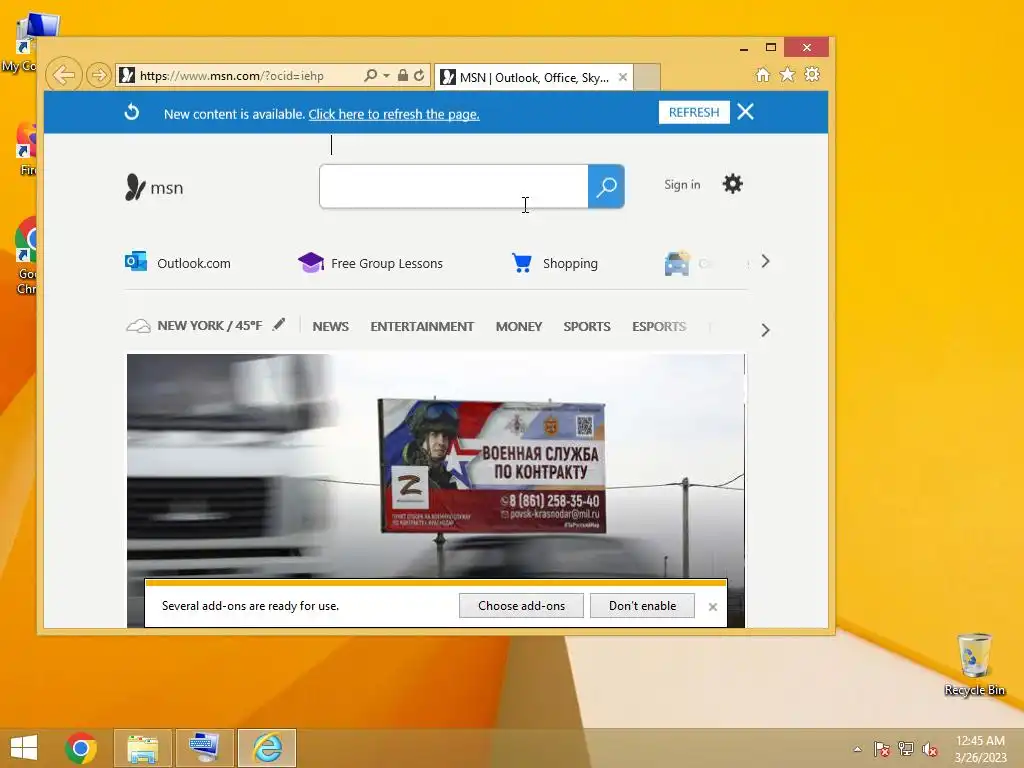
Task: Open the Sign in link
Action: (682, 185)
